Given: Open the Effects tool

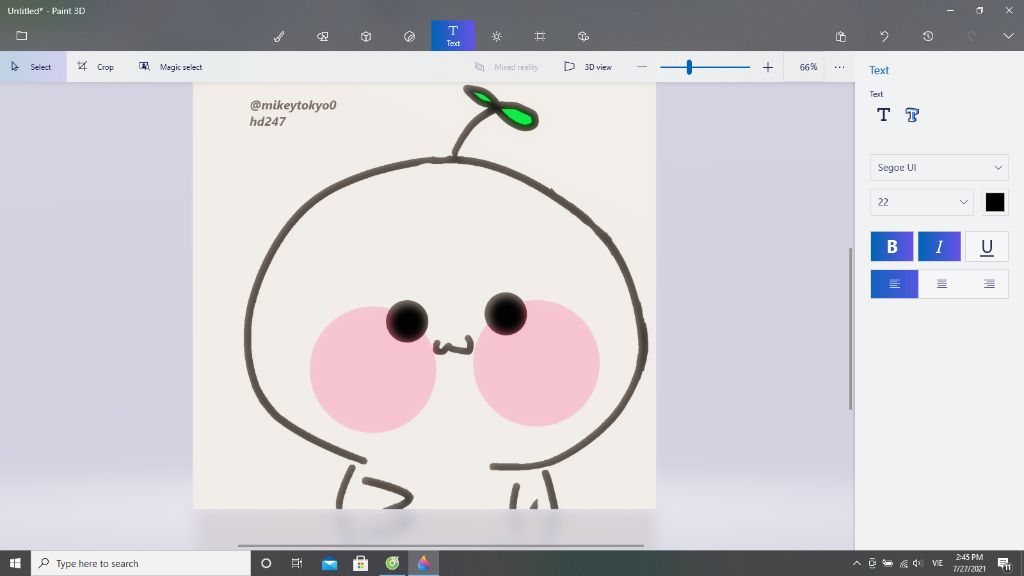Looking at the screenshot, I should tap(497, 36).
